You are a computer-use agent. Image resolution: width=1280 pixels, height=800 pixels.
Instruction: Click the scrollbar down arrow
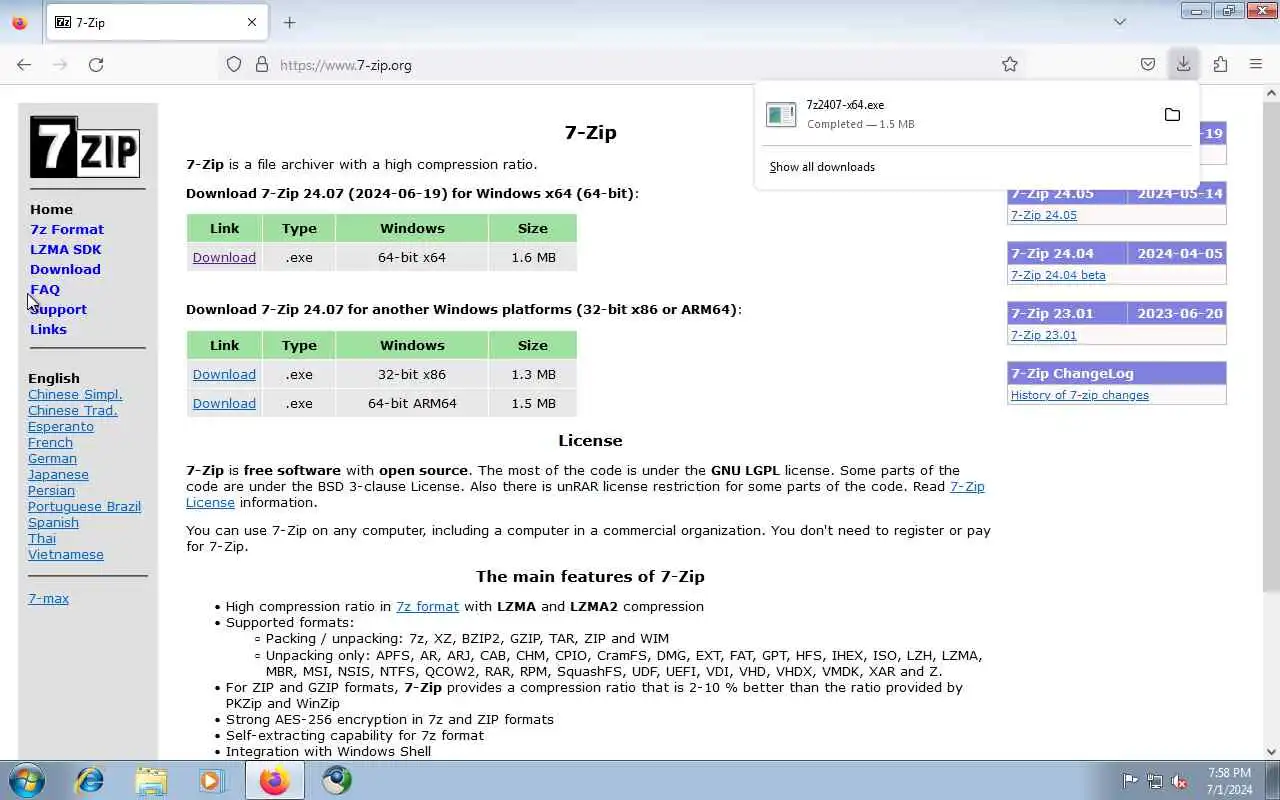tap(1271, 752)
